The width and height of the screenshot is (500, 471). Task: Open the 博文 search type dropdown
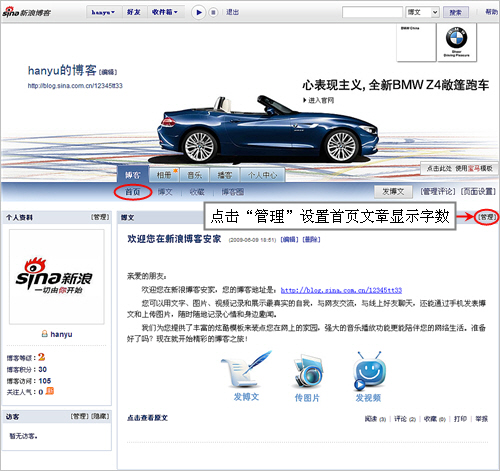[x=422, y=12]
